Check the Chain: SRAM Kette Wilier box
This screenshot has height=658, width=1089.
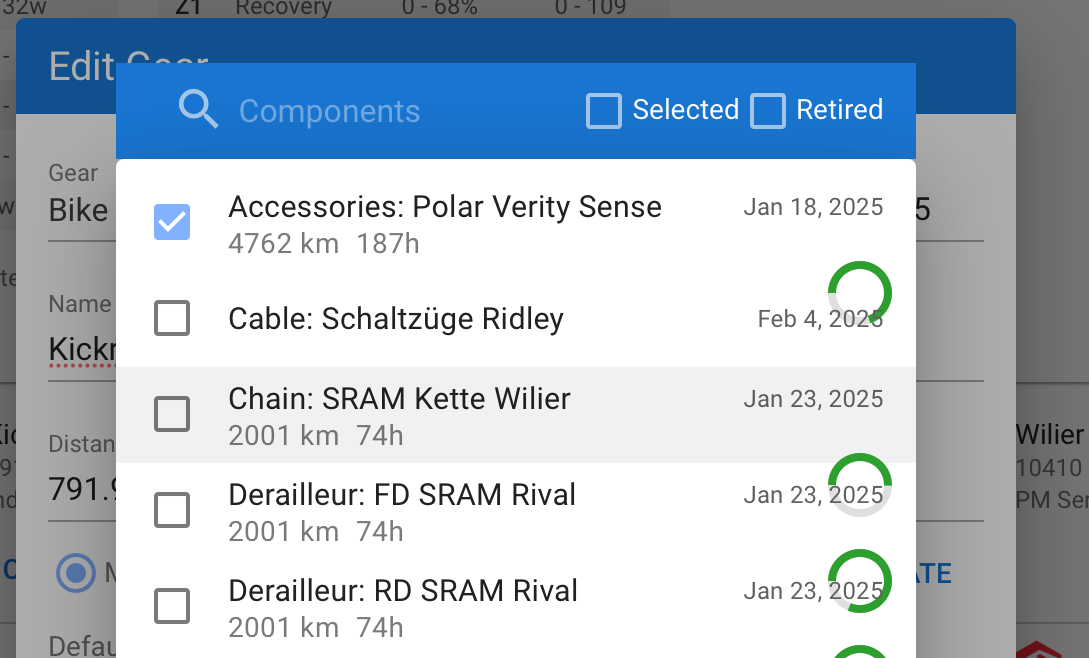pyautogui.click(x=172, y=414)
